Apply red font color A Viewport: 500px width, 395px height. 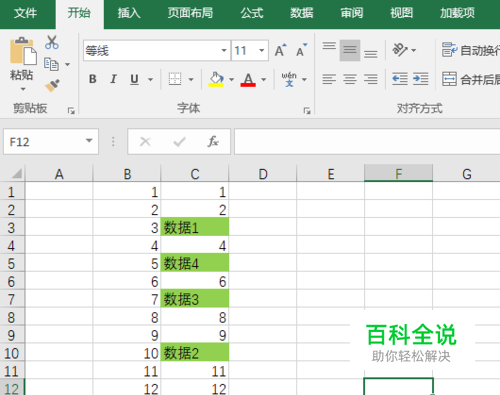[248, 79]
